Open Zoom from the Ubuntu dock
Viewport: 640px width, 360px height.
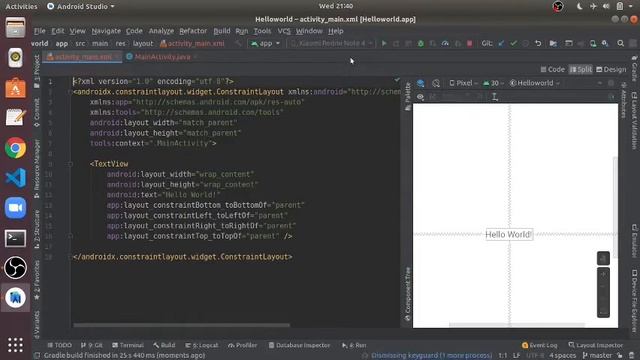16,208
